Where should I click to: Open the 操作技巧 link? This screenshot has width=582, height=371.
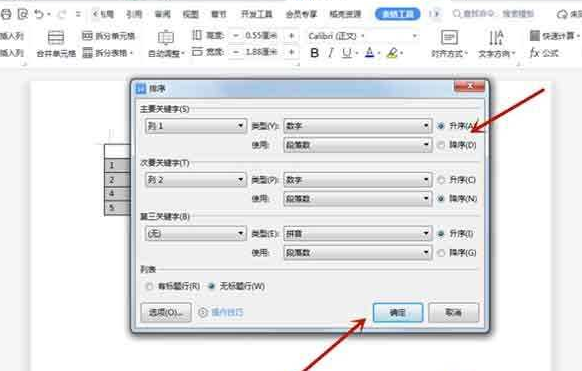point(227,312)
